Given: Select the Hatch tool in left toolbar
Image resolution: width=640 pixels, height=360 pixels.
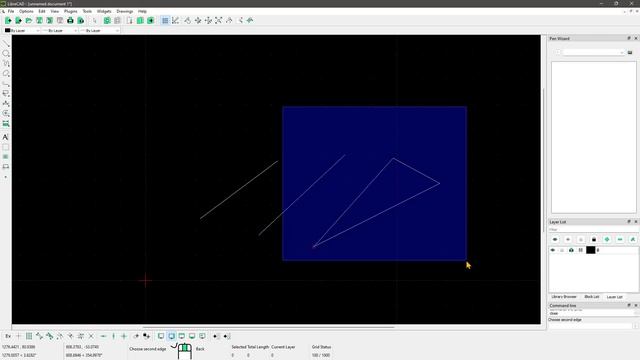Looking at the screenshot, I should [6, 147].
